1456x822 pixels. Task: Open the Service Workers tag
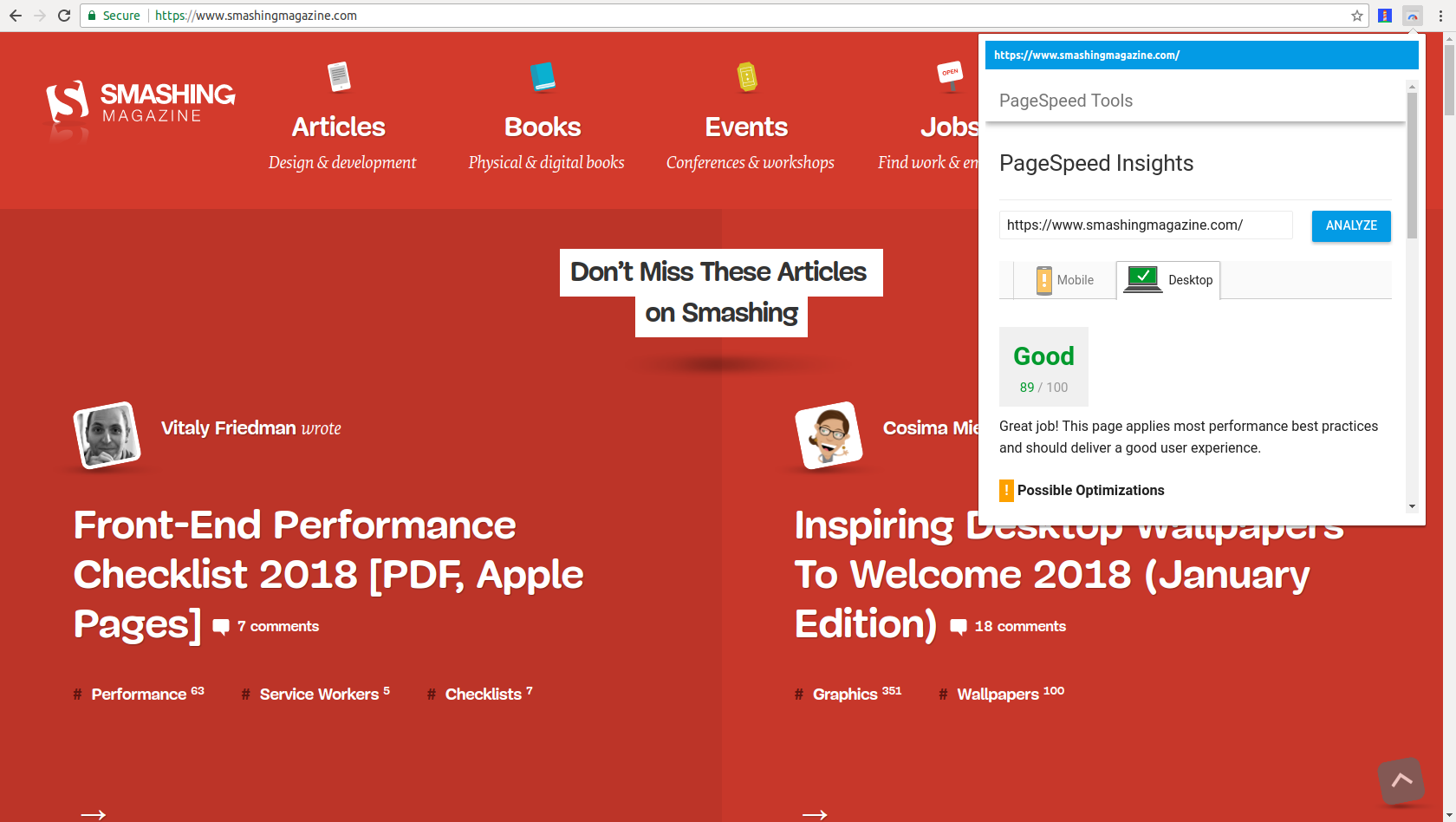[316, 694]
